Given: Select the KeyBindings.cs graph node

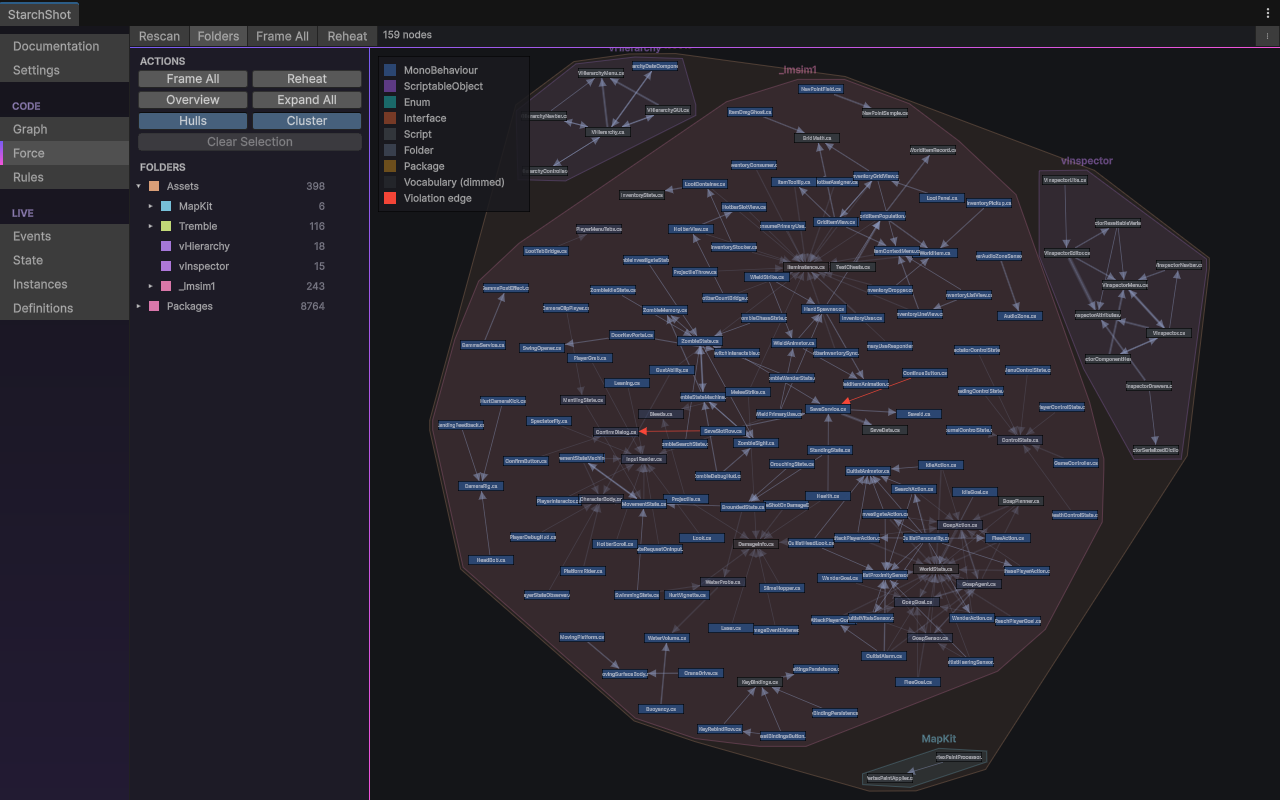Looking at the screenshot, I should point(759,682).
